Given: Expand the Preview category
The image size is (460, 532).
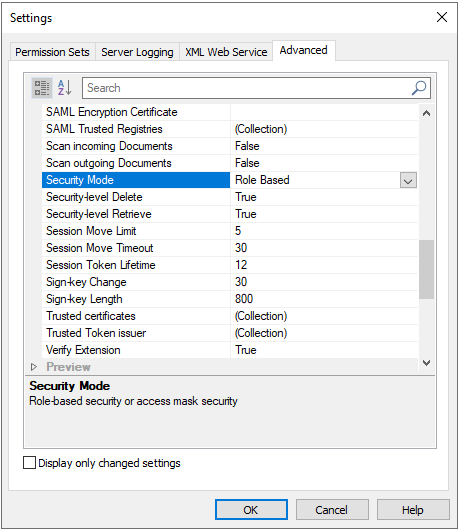Looking at the screenshot, I should (34, 367).
